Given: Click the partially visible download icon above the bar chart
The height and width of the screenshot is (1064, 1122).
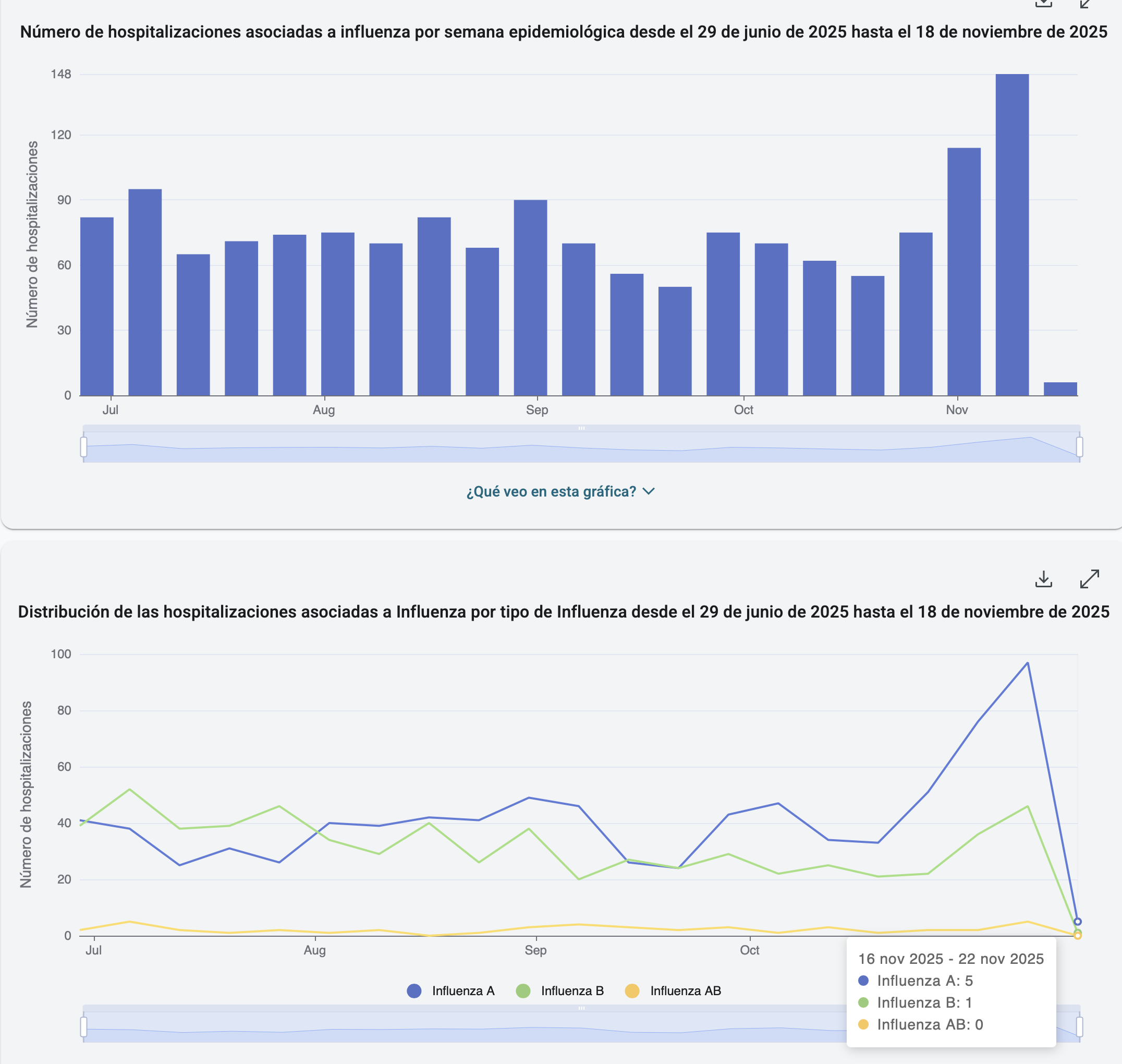Looking at the screenshot, I should [1043, 4].
